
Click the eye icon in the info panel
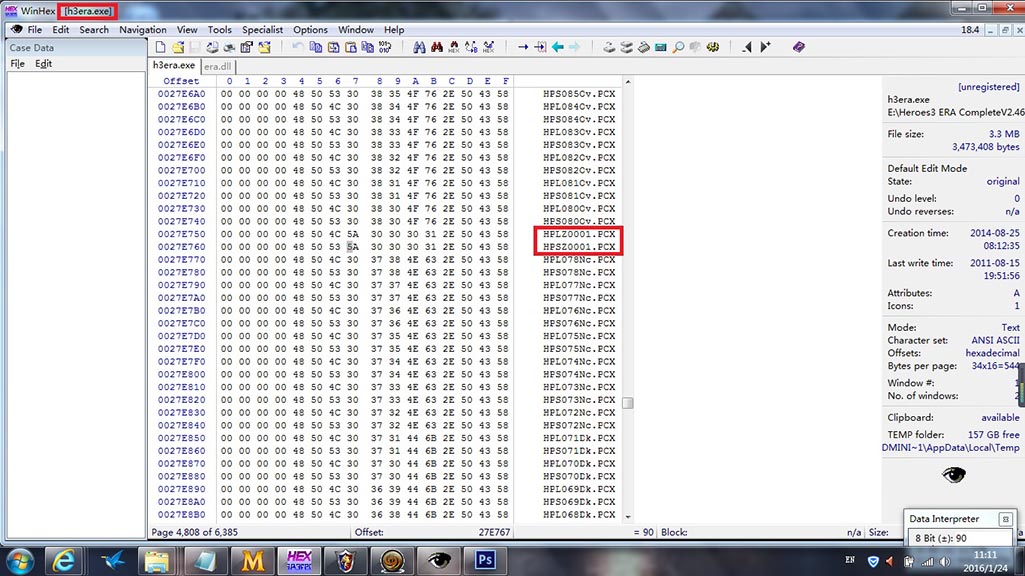click(x=954, y=475)
